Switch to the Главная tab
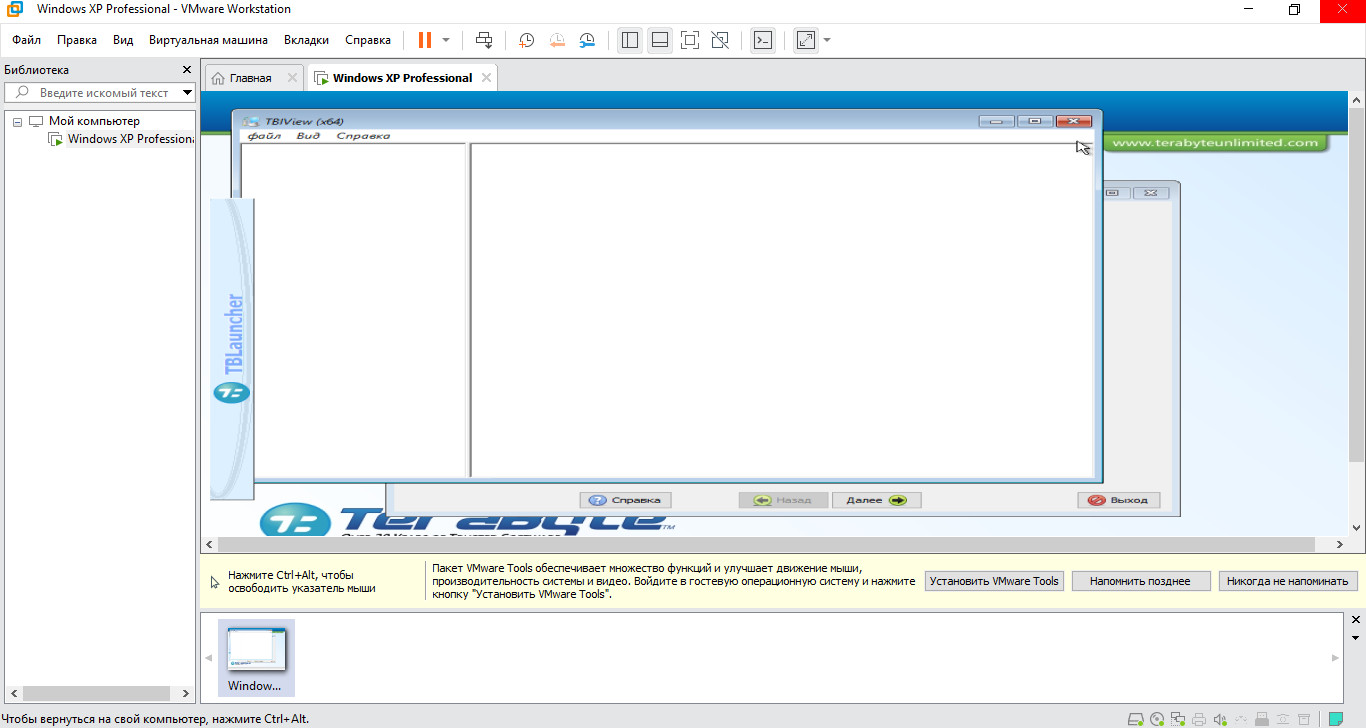The height and width of the screenshot is (728, 1366). point(250,78)
